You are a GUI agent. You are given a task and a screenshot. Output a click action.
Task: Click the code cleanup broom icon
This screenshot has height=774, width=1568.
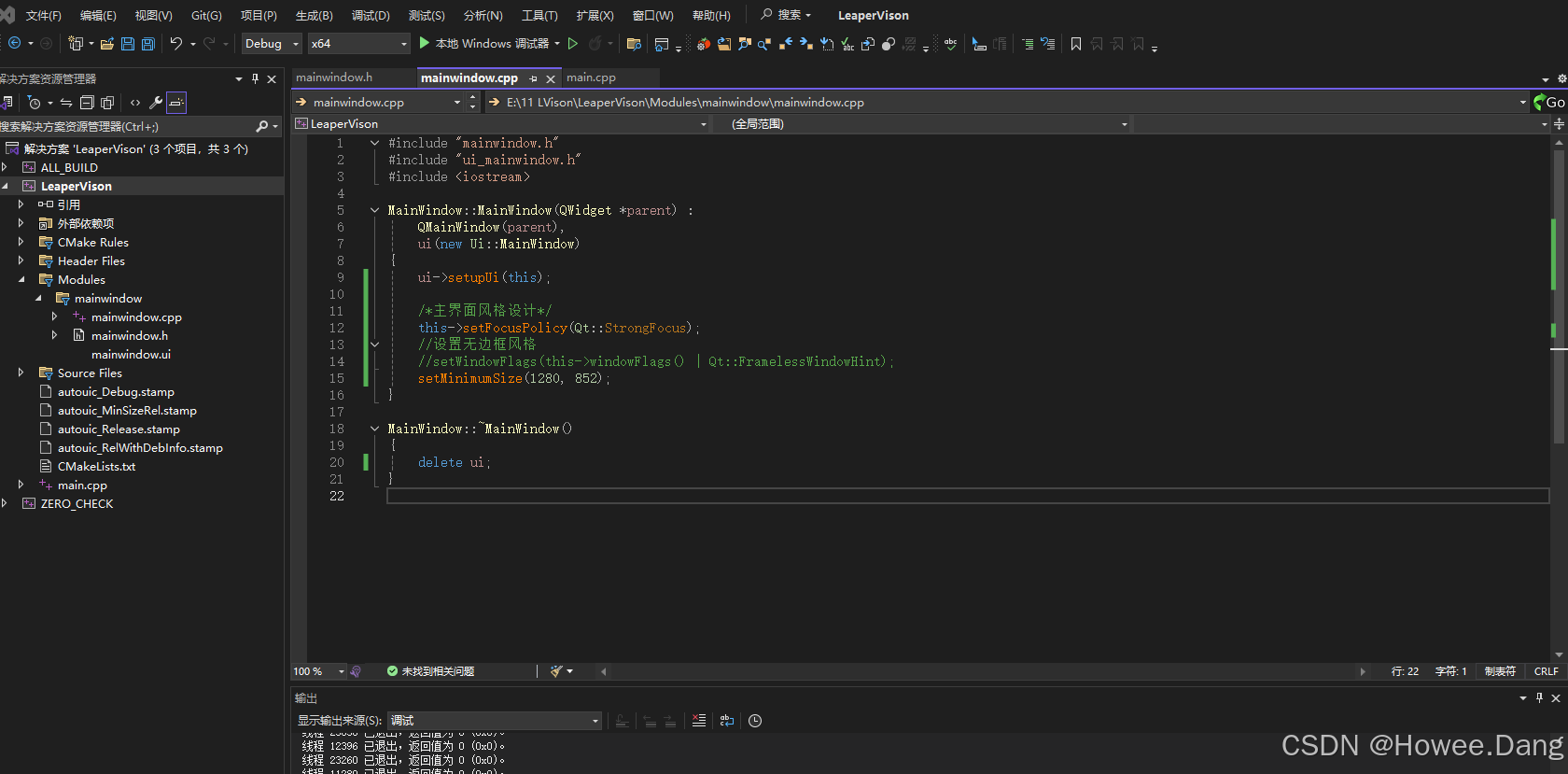[557, 671]
